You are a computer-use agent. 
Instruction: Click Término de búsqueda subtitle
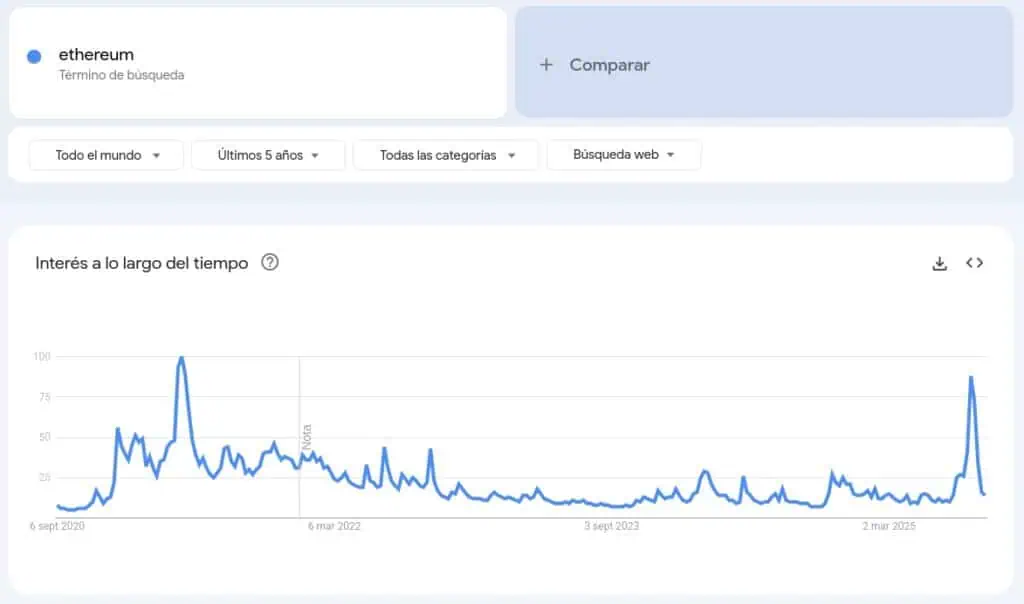pyautogui.click(x=121, y=75)
